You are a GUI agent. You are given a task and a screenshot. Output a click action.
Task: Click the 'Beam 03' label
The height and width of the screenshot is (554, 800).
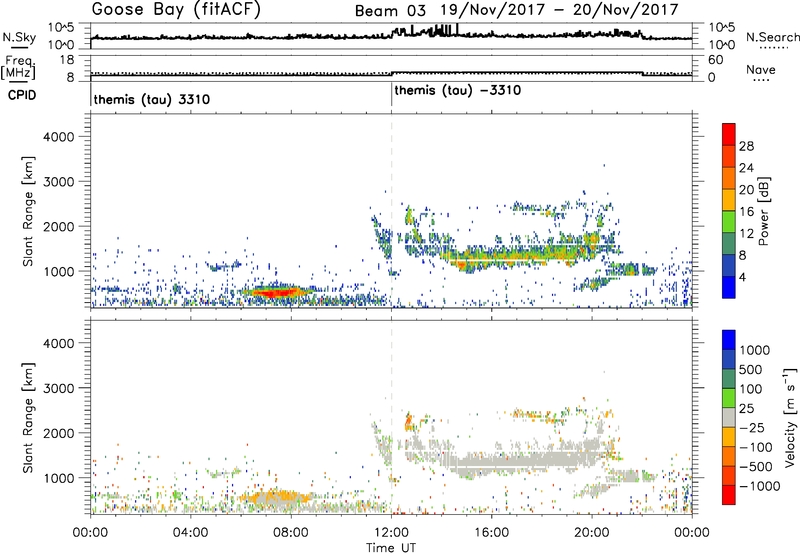pos(390,11)
